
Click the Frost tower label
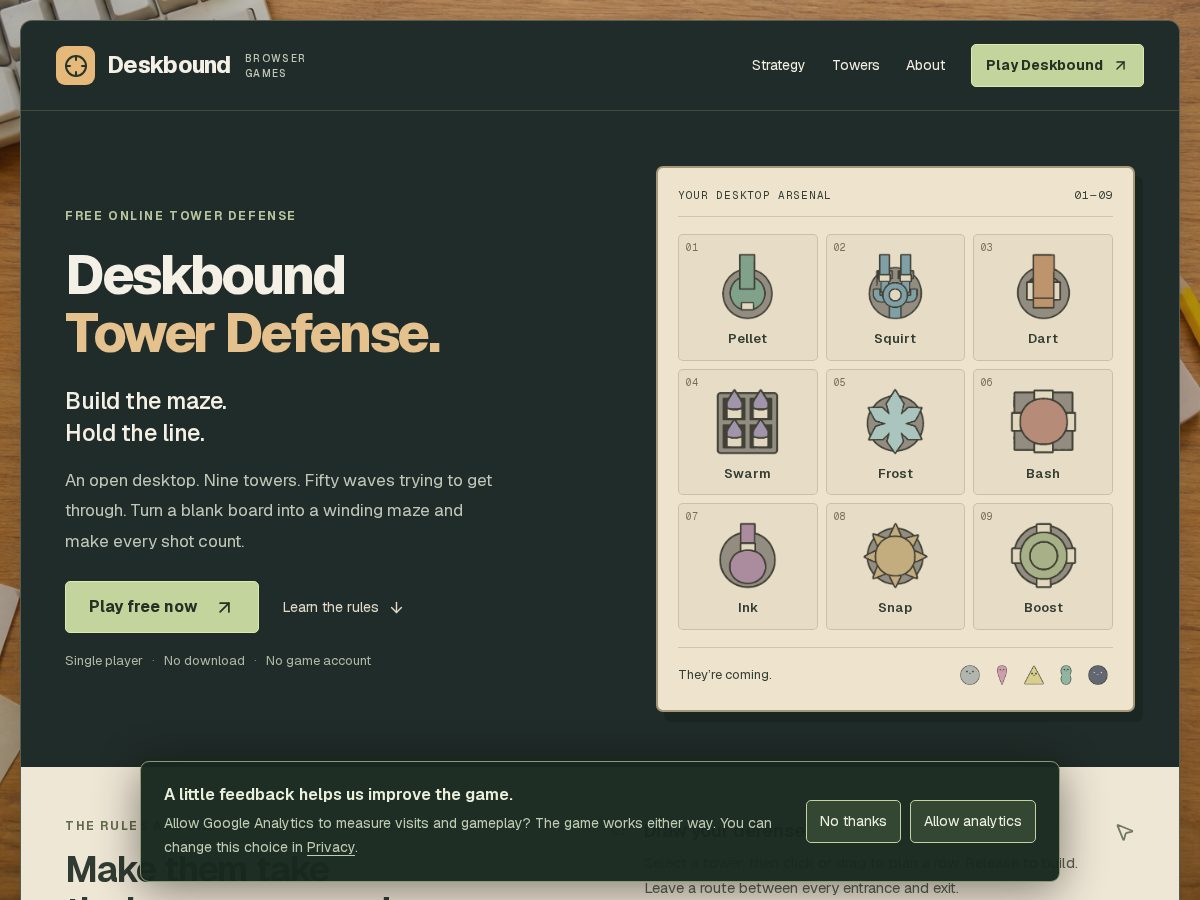click(895, 474)
